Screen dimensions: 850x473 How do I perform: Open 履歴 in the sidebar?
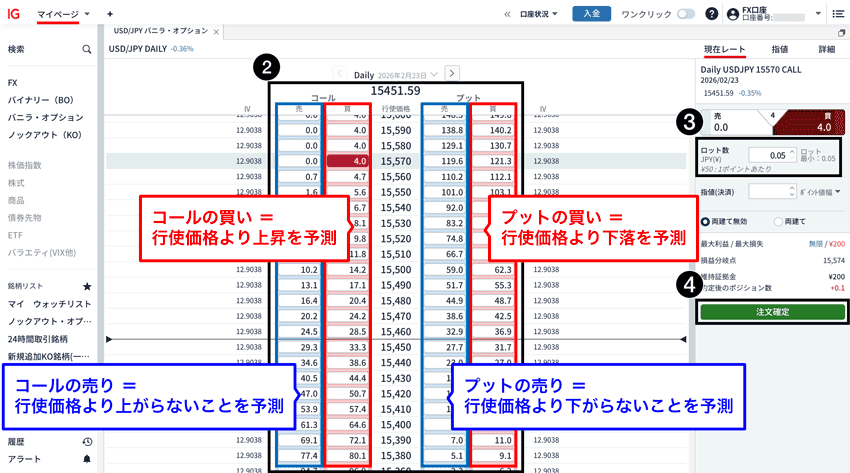[x=16, y=442]
